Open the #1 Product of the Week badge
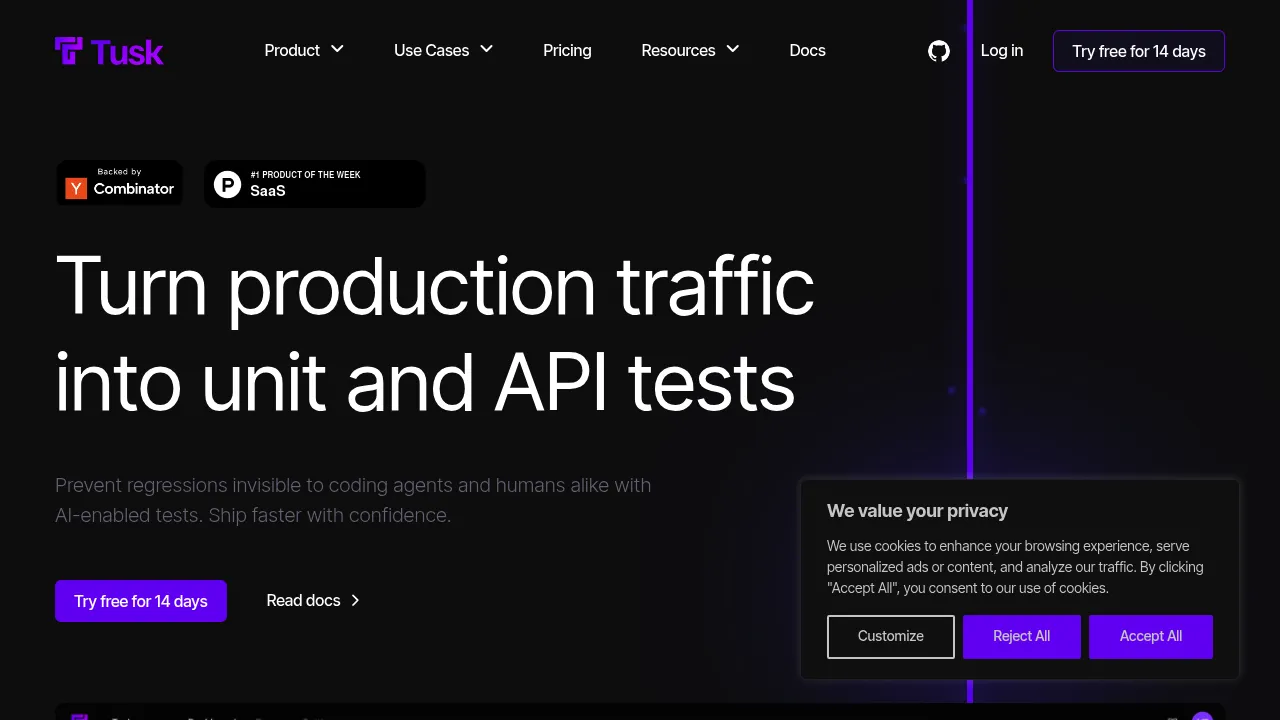Viewport: 1280px width, 720px height. pyautogui.click(x=315, y=184)
